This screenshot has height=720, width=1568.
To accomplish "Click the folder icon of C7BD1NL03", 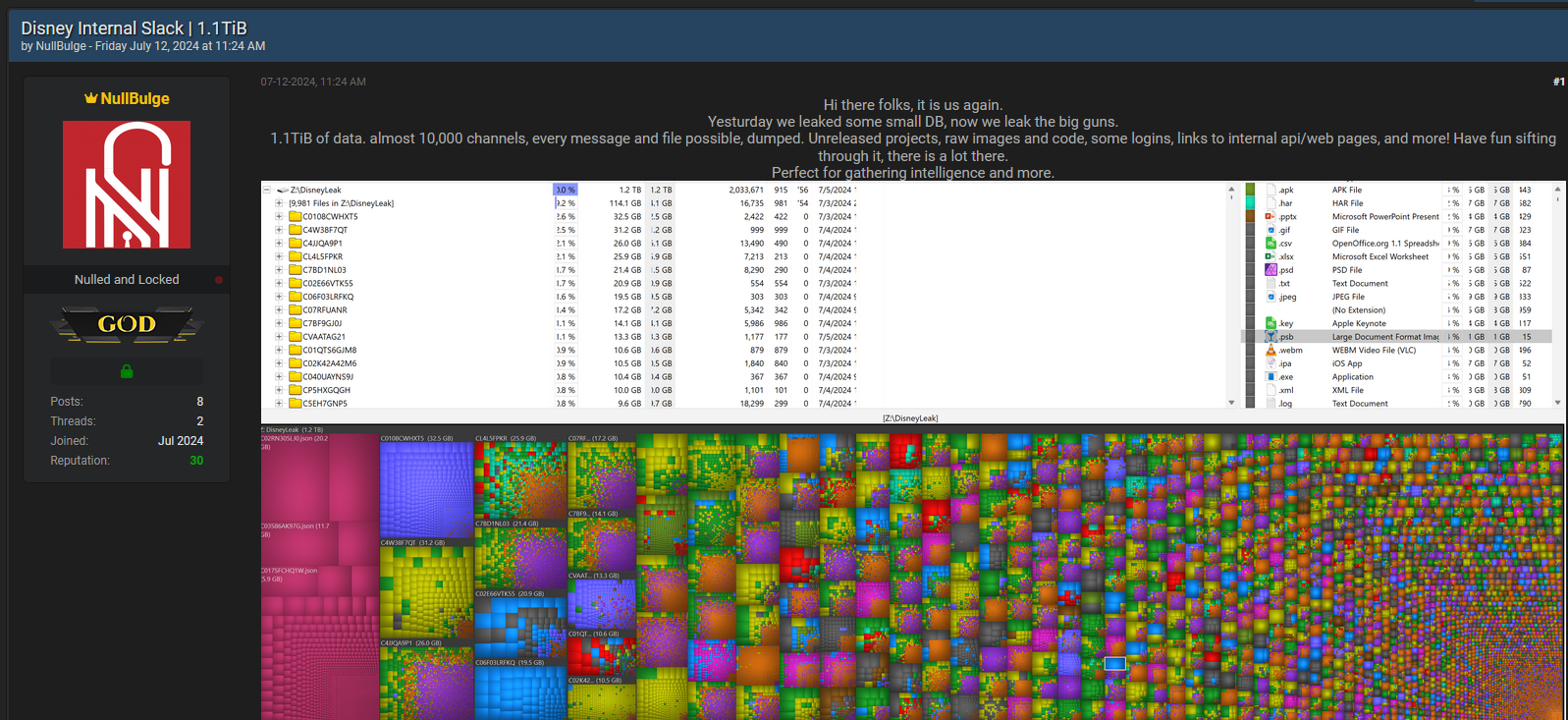I will coord(295,269).
